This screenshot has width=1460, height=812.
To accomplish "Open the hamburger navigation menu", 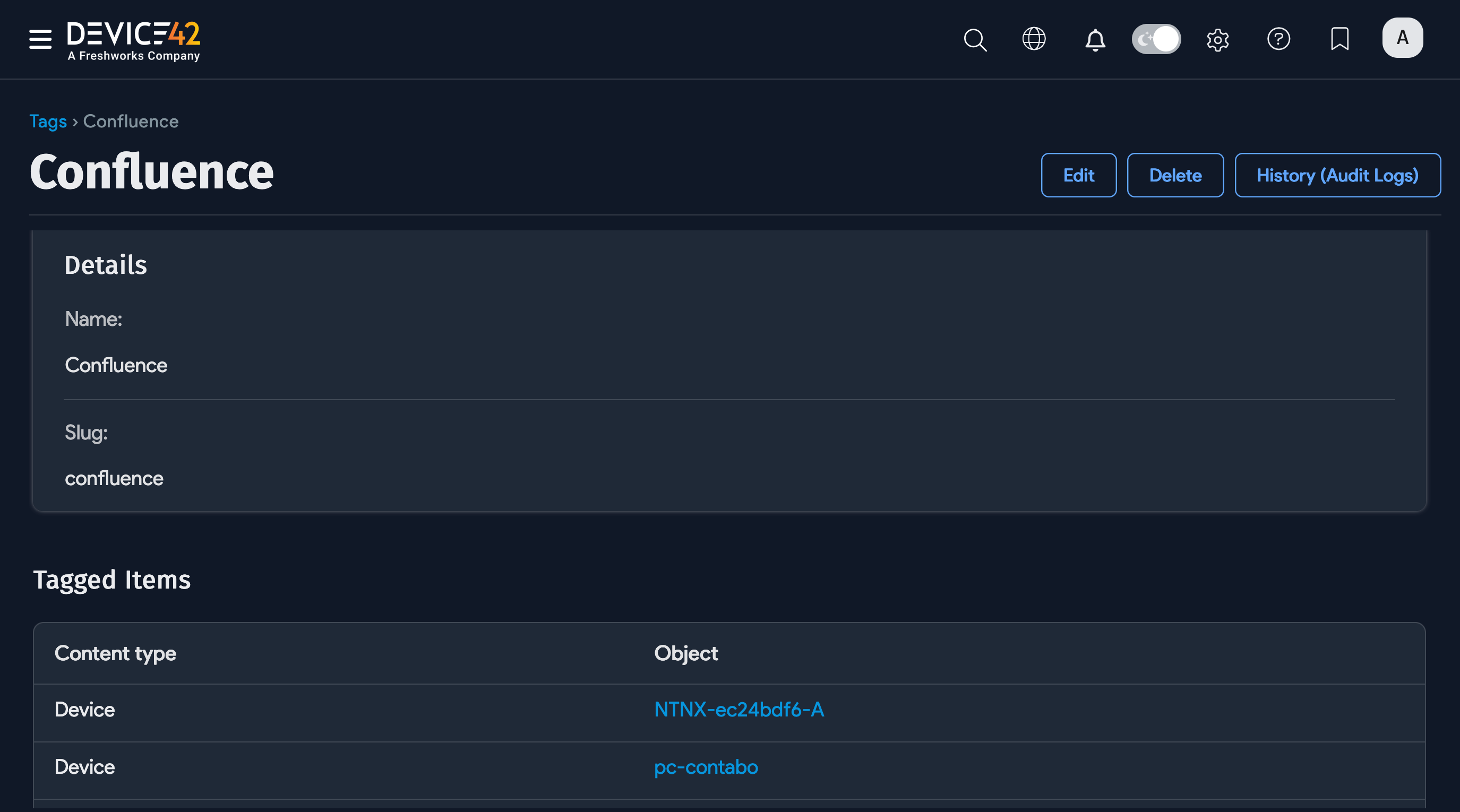I will 40,39.
